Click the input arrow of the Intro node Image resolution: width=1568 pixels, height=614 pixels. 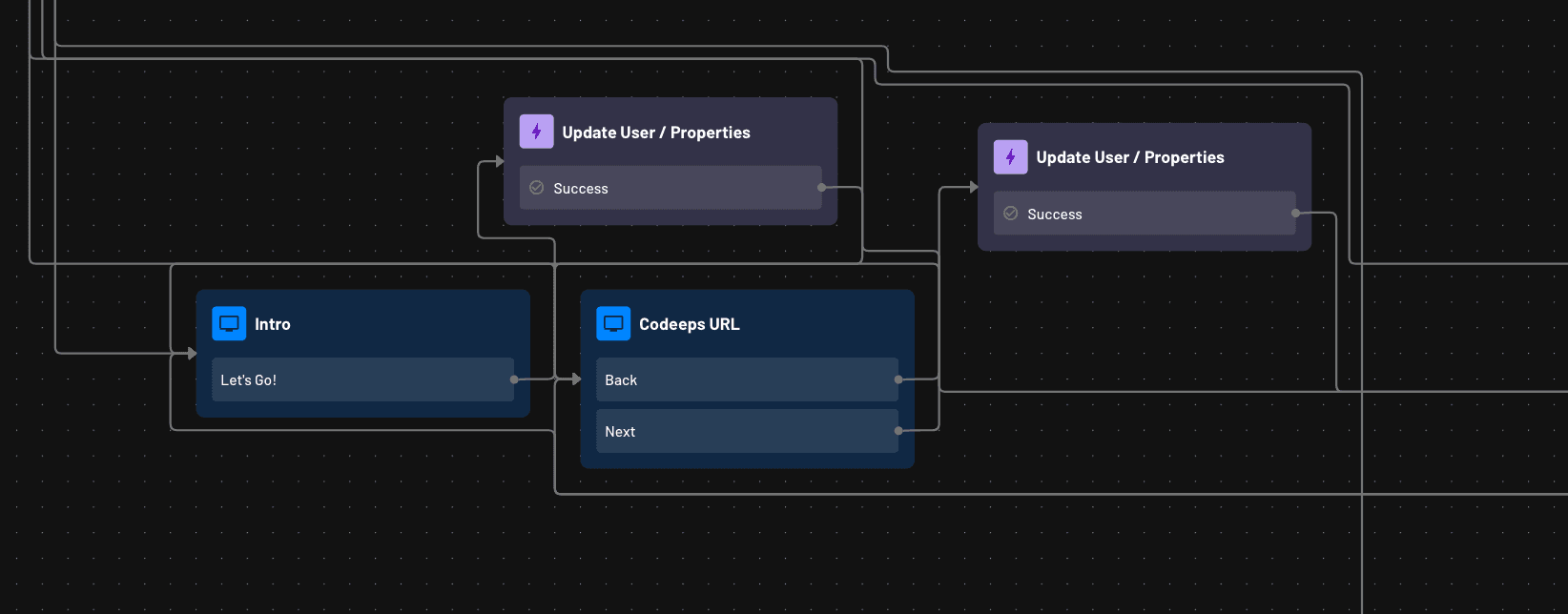click(x=192, y=354)
